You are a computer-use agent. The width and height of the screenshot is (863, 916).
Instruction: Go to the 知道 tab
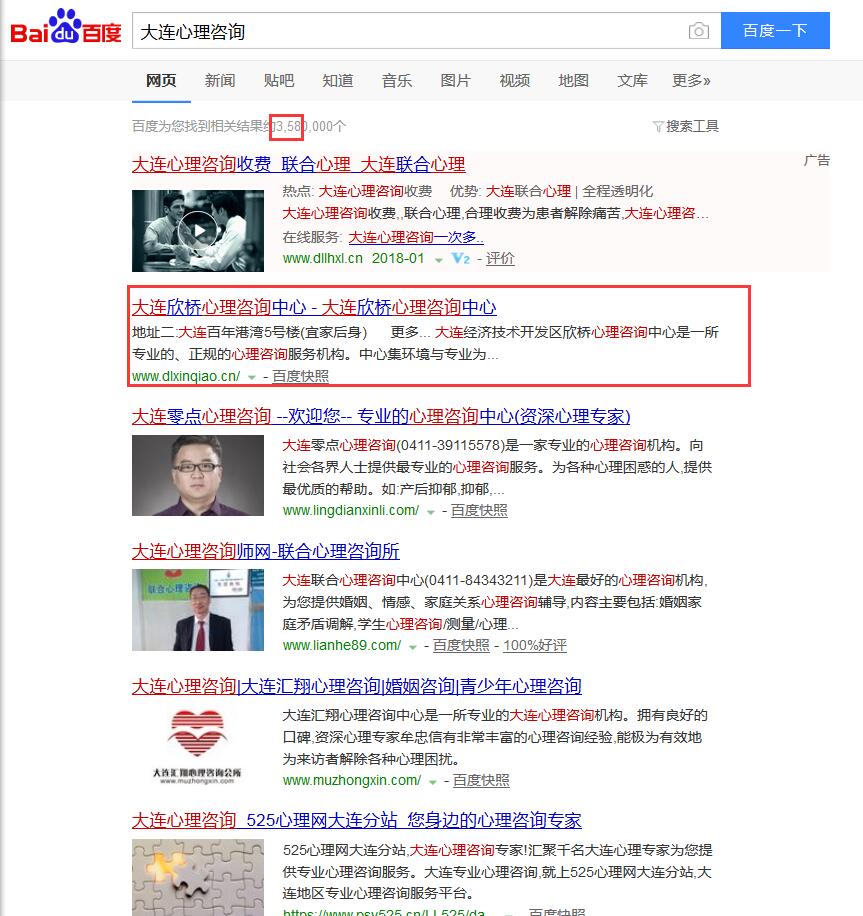(x=338, y=81)
